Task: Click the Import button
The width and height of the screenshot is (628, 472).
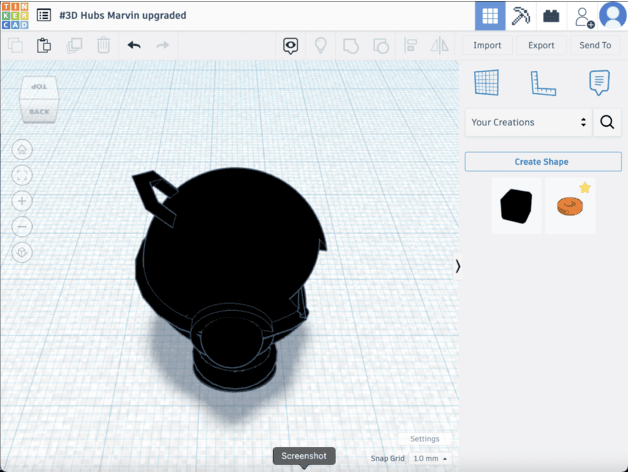Action: 487,45
